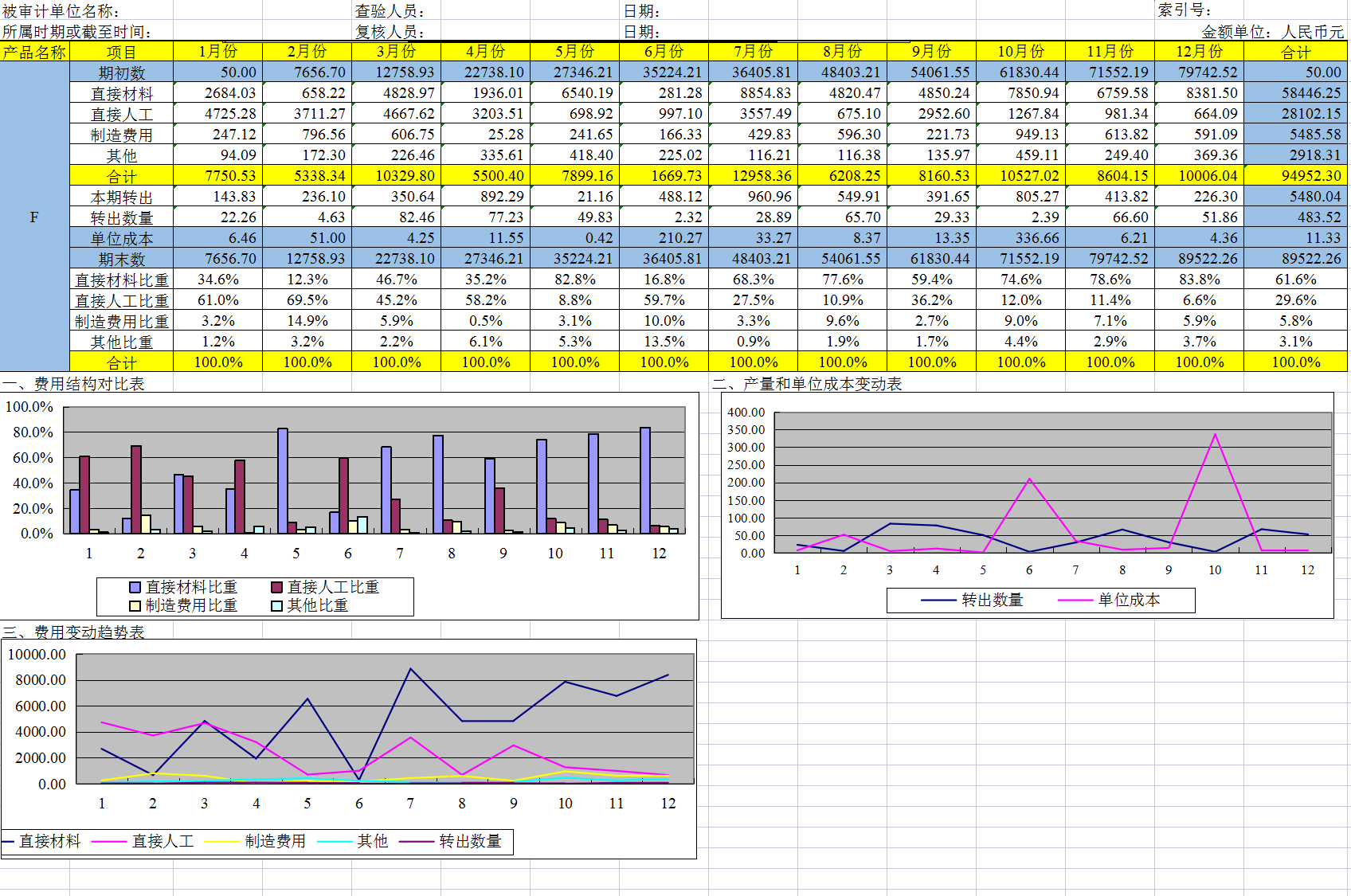
Task: Click the 转出数量 line legend in cost chart
Action: pos(972,600)
